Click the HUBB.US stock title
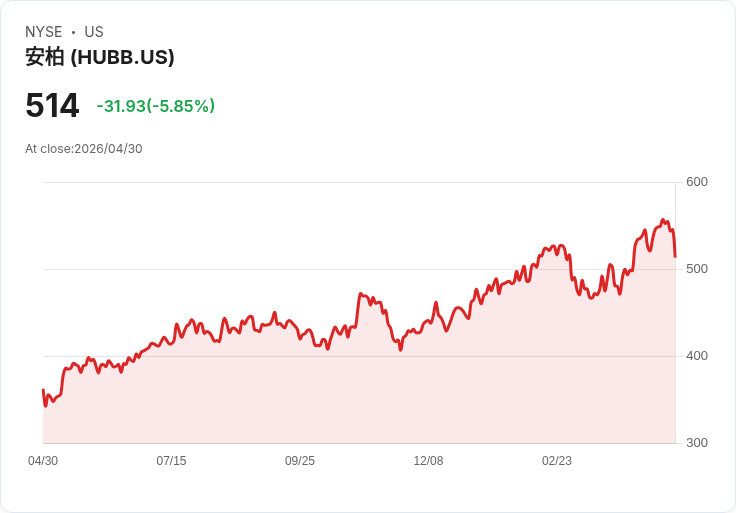736x513 pixels. 100,57
